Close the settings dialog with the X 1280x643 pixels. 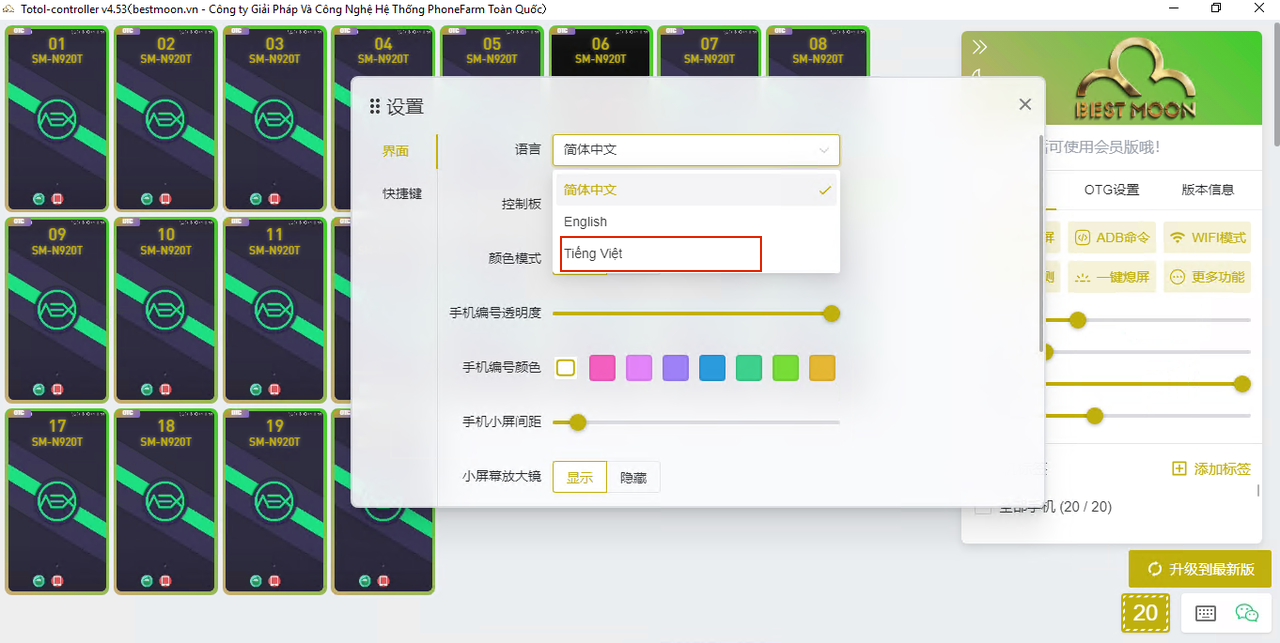(x=1024, y=104)
